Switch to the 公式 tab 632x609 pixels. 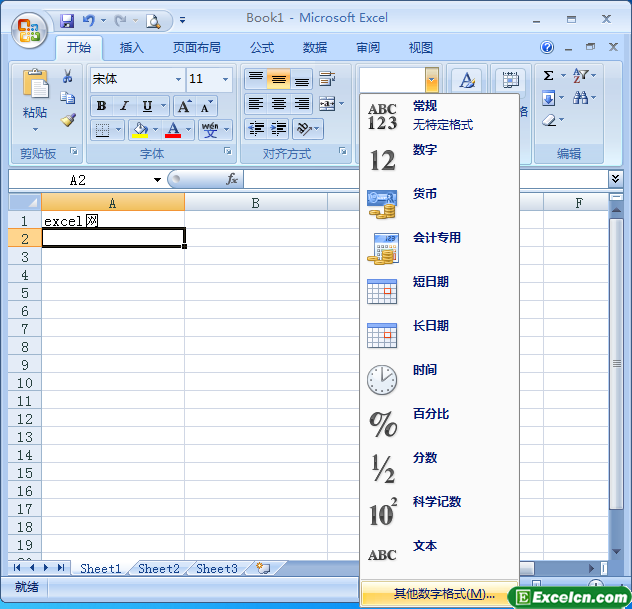pos(262,48)
